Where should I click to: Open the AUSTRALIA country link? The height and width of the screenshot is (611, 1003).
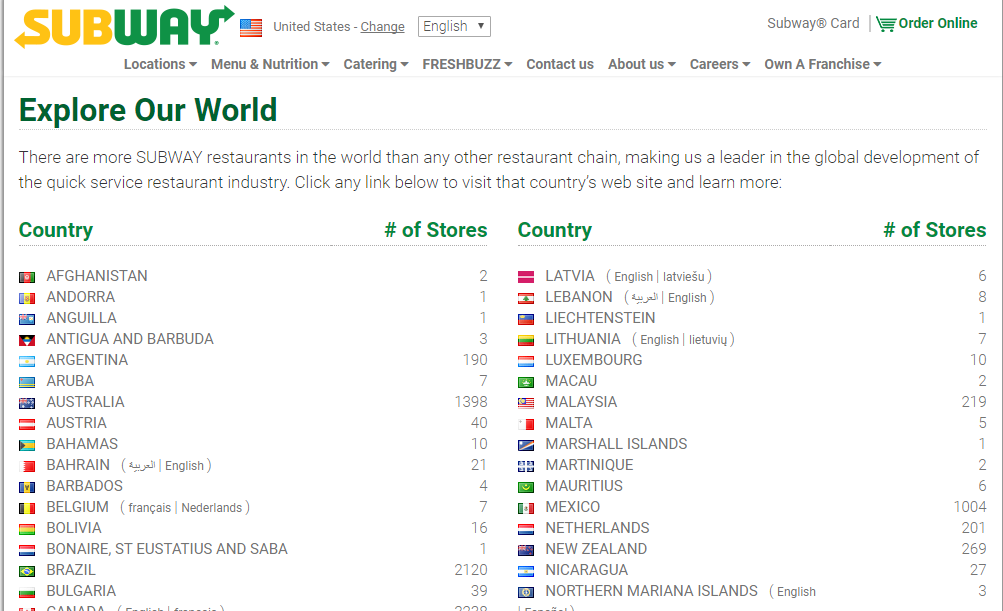(x=85, y=402)
